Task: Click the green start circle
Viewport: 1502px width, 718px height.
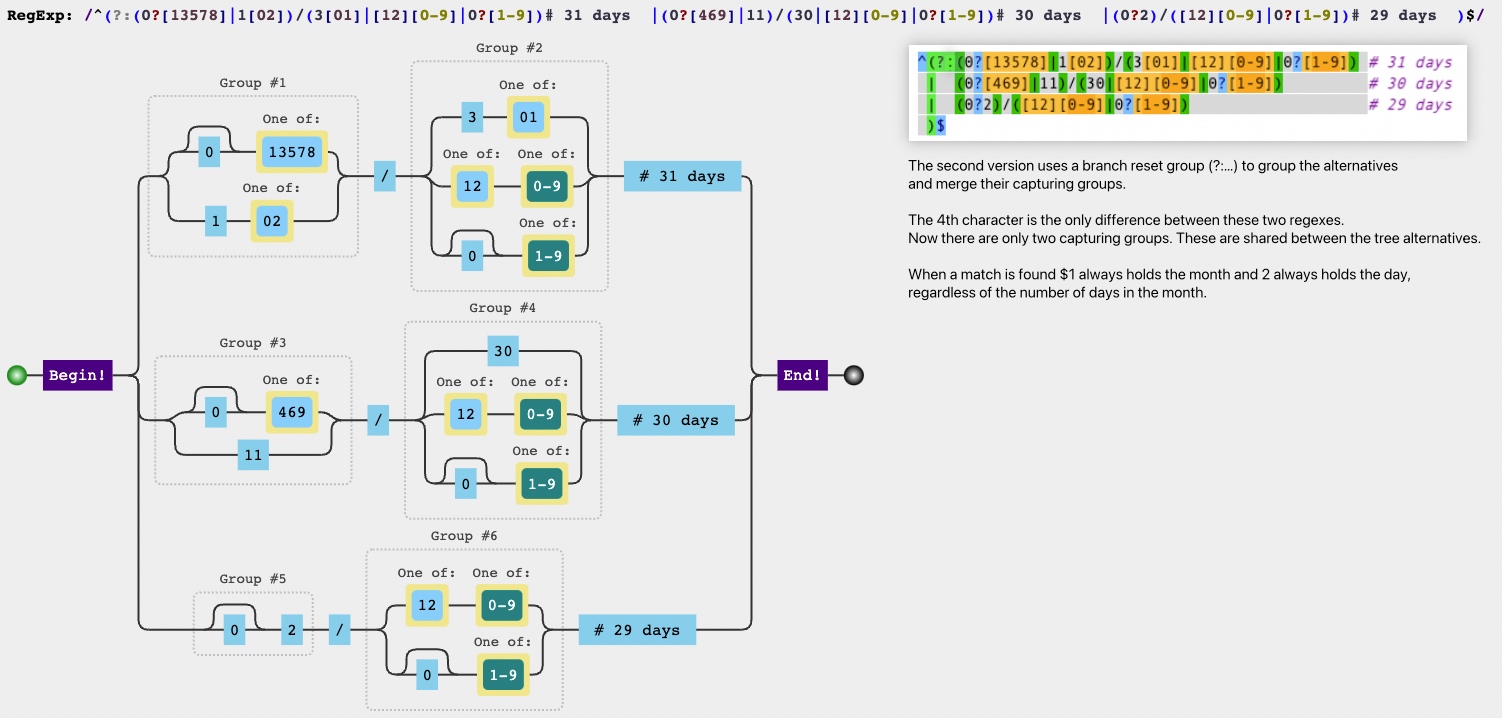Action: [x=16, y=376]
